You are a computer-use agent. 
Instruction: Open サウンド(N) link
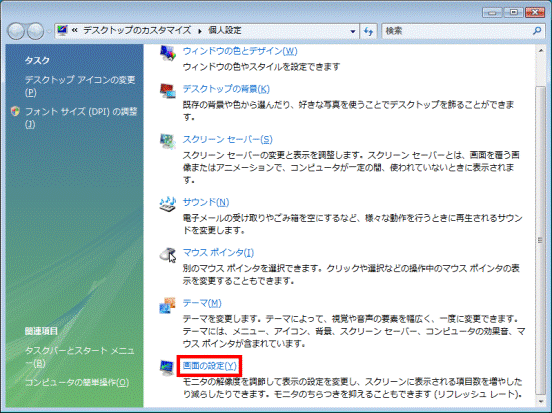pos(206,202)
